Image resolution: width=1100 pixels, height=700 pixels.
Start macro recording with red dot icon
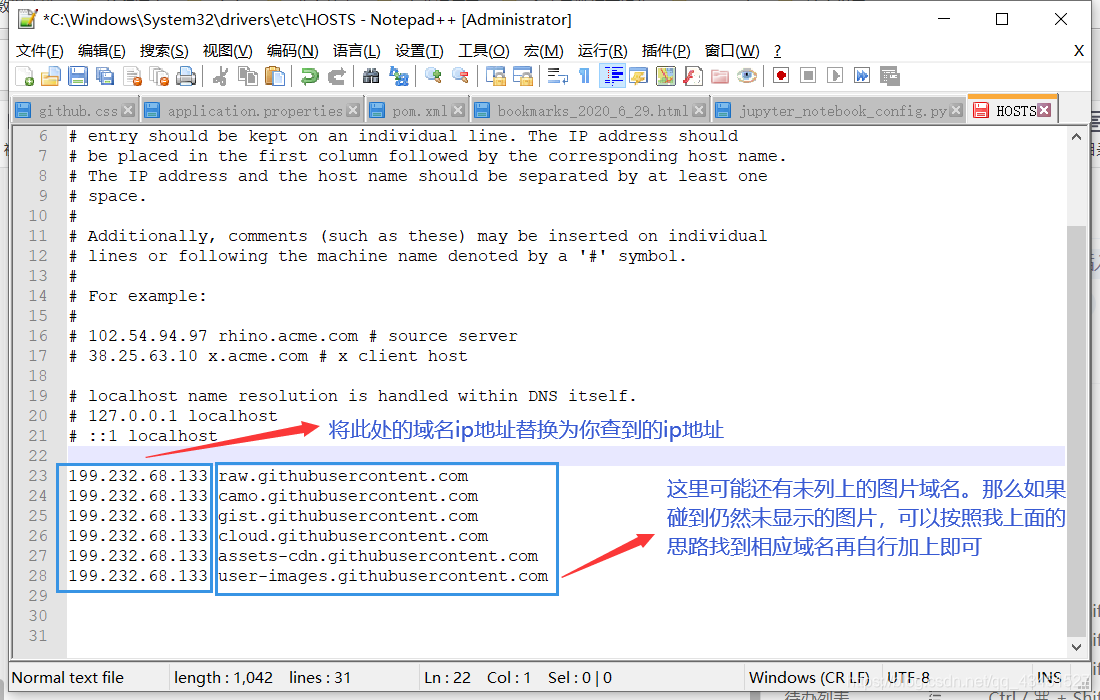(x=781, y=76)
